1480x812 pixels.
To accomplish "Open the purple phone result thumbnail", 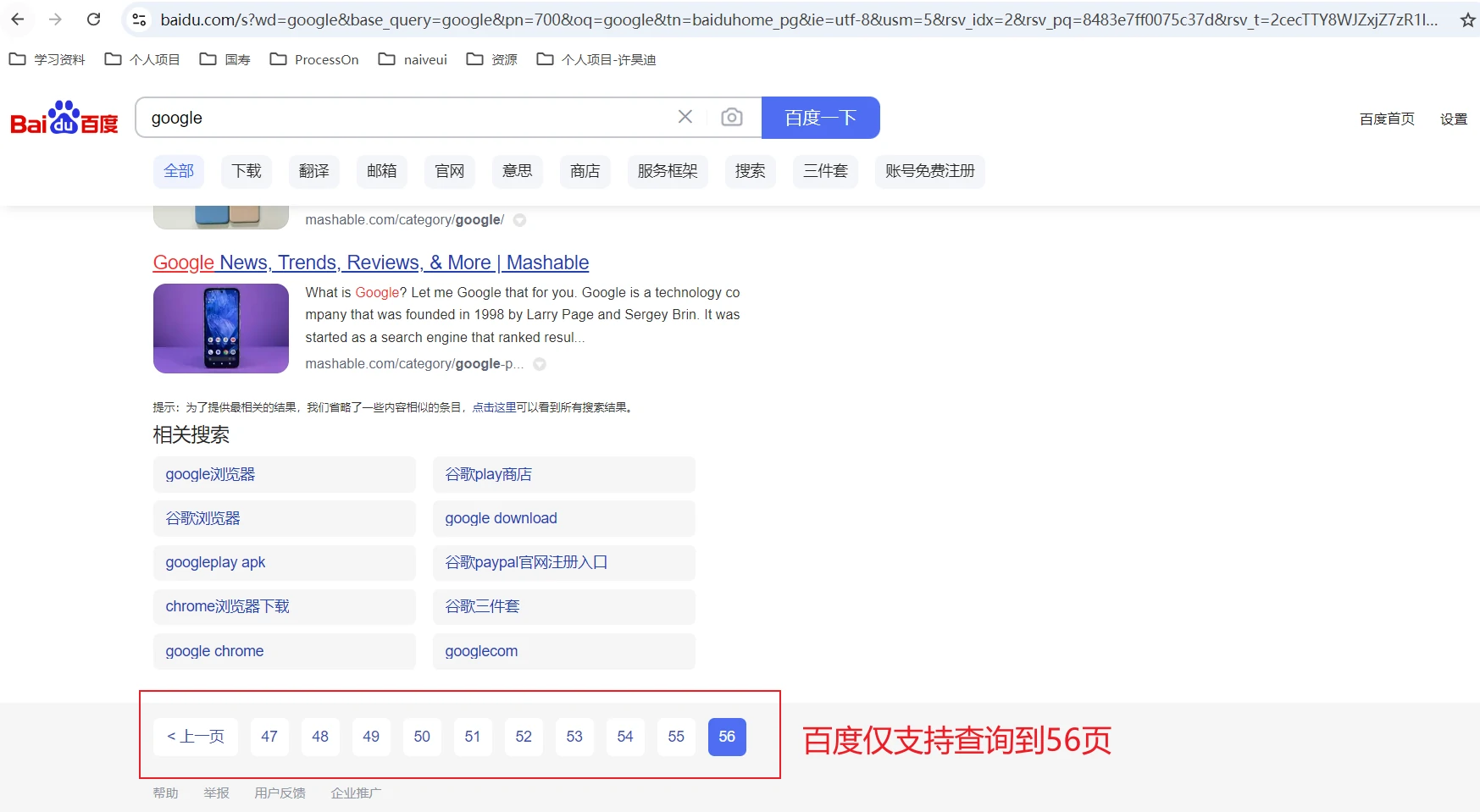I will tap(221, 329).
